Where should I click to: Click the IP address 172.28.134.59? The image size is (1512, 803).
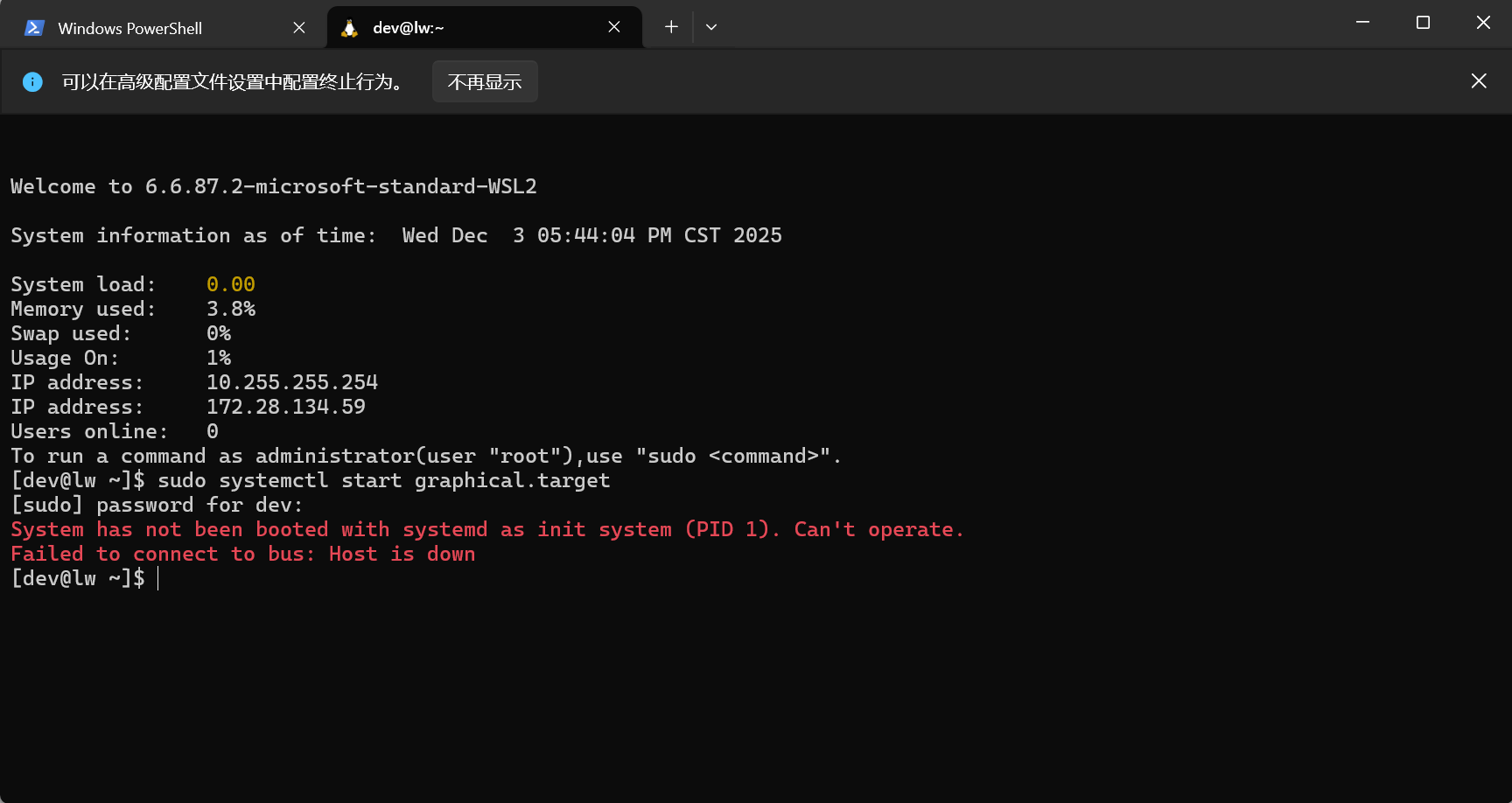pos(285,407)
